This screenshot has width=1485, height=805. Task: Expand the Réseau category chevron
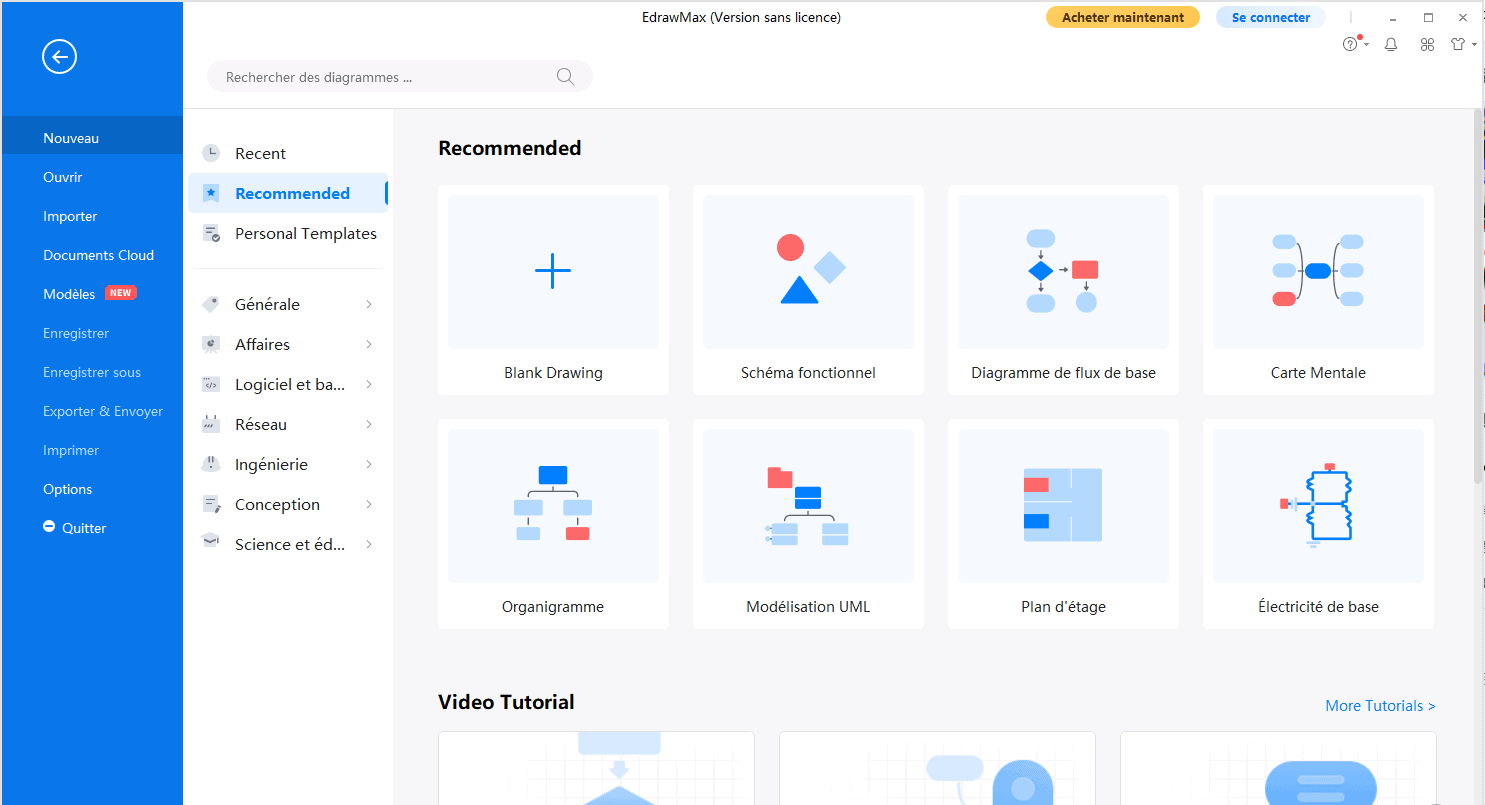(x=369, y=424)
